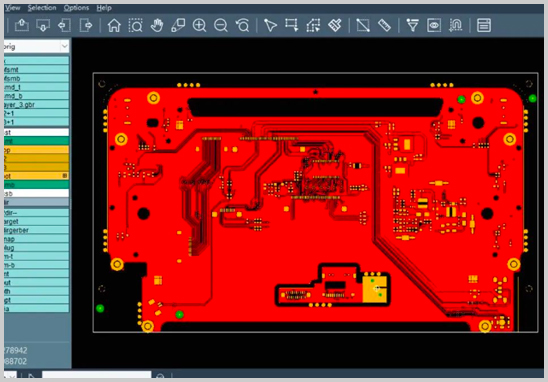Image resolution: width=548 pixels, height=382 pixels.
Task: Select the 'nt' layer row
Action: [x=36, y=274]
